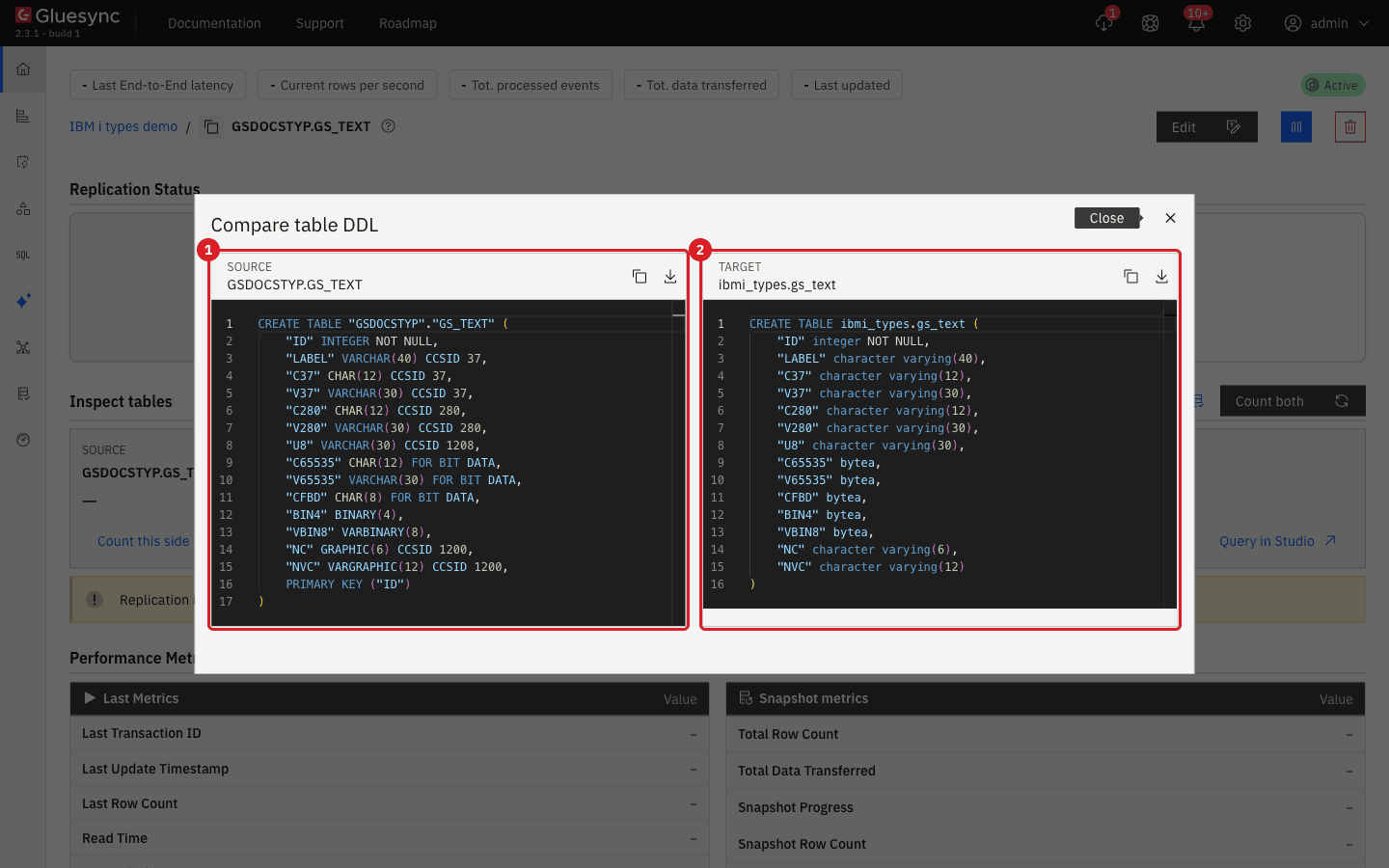Click the copy icon beside breadcrumb table name

tap(211, 127)
